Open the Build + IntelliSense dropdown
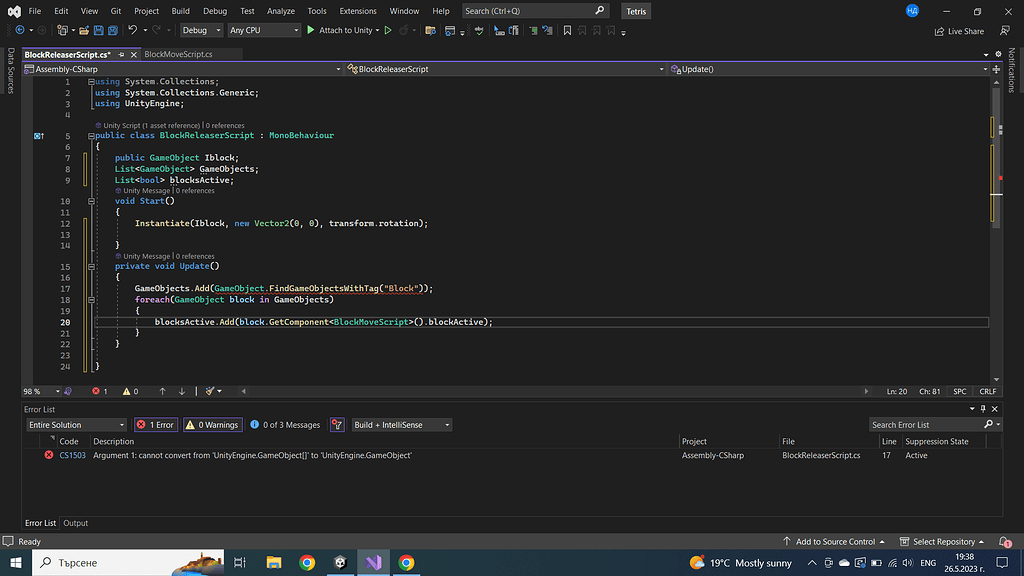 pyautogui.click(x=402, y=425)
